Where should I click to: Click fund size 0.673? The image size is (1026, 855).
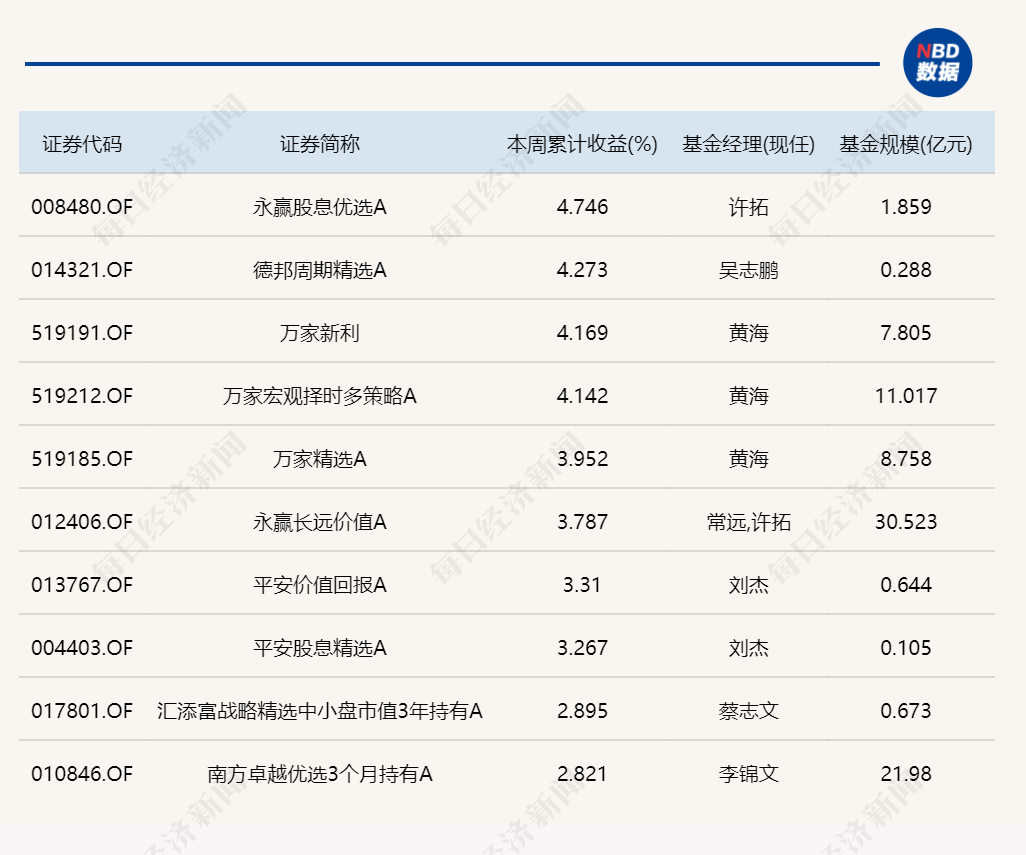pos(906,711)
